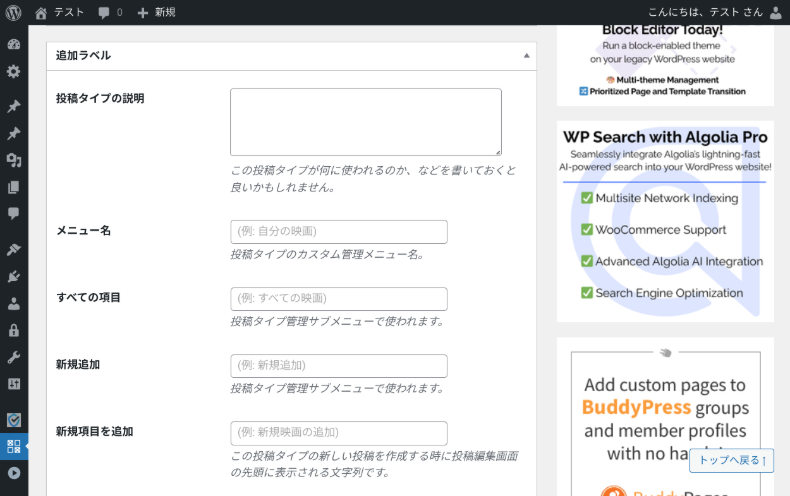Open the Dashboard gauge icon in the sidebar
The height and width of the screenshot is (496, 790).
pos(14,44)
